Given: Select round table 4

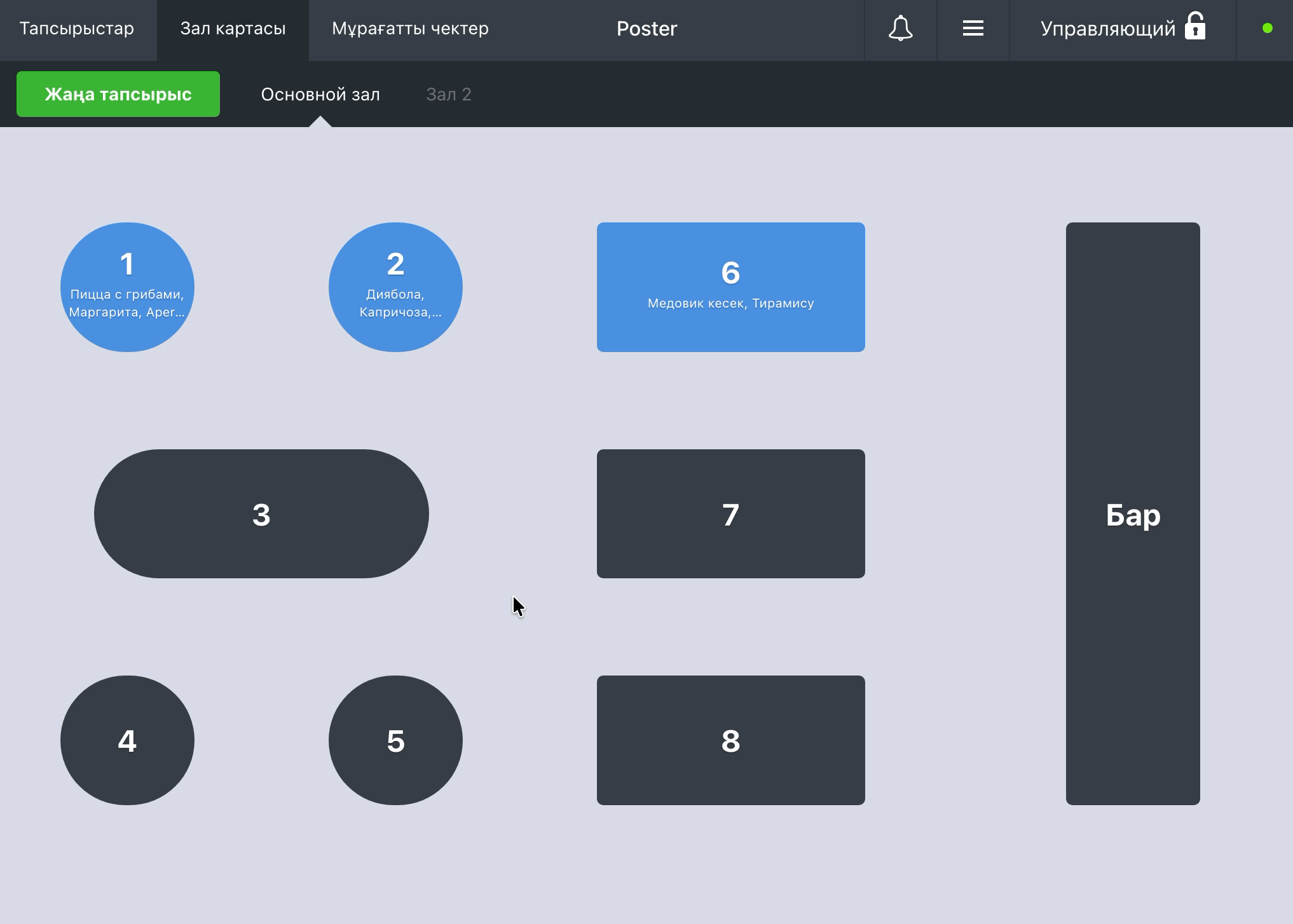Looking at the screenshot, I should (x=127, y=740).
